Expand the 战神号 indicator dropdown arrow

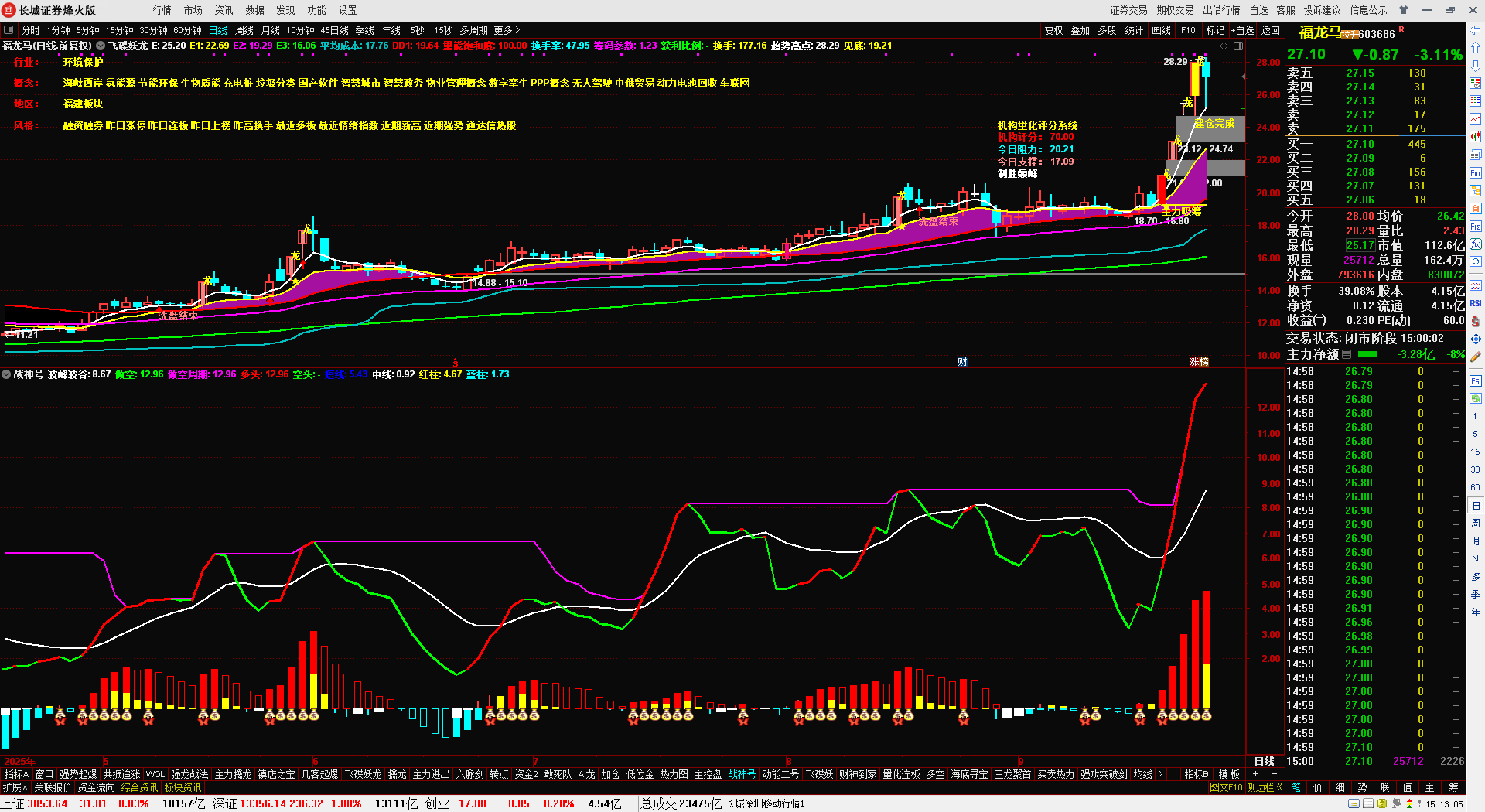click(x=6, y=374)
